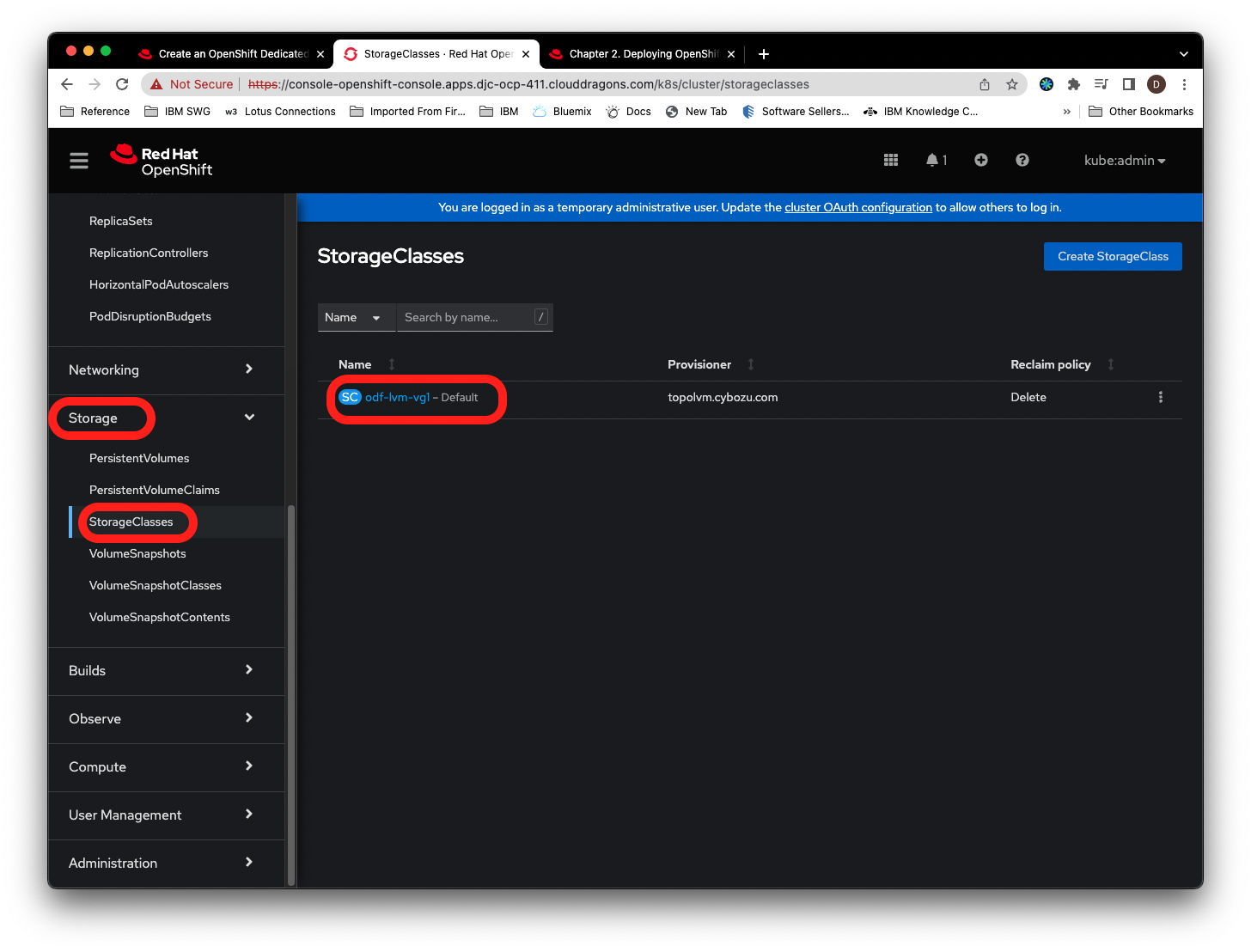The width and height of the screenshot is (1251, 952).
Task: Sort by Name column arrows icon
Action: click(x=392, y=364)
